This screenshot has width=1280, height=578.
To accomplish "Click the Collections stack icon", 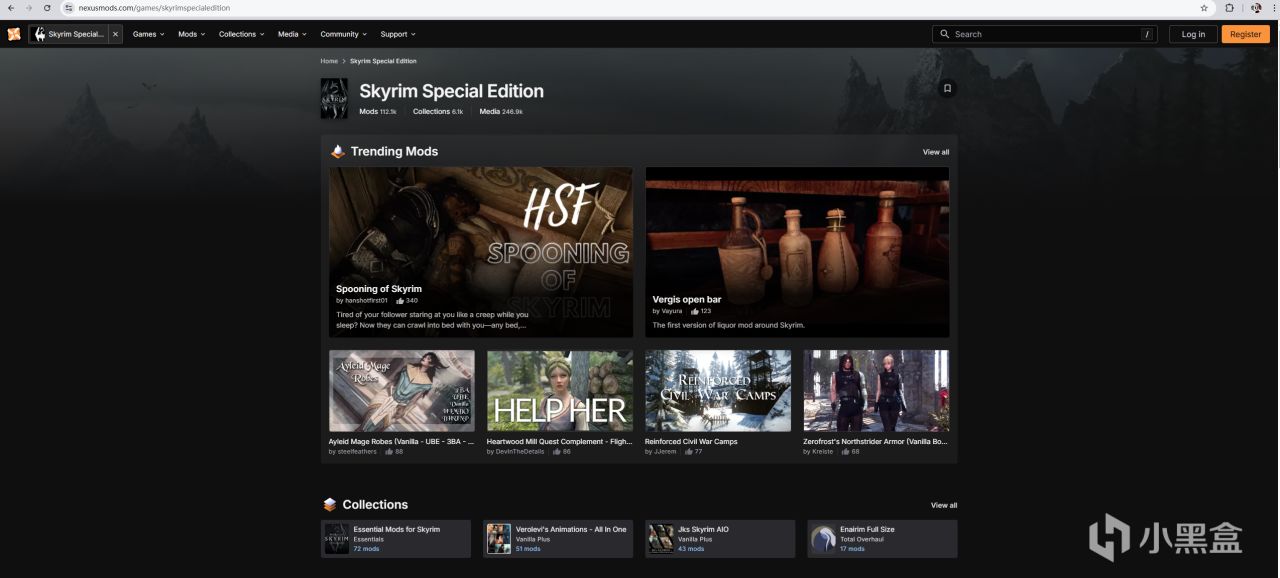I will (x=330, y=505).
